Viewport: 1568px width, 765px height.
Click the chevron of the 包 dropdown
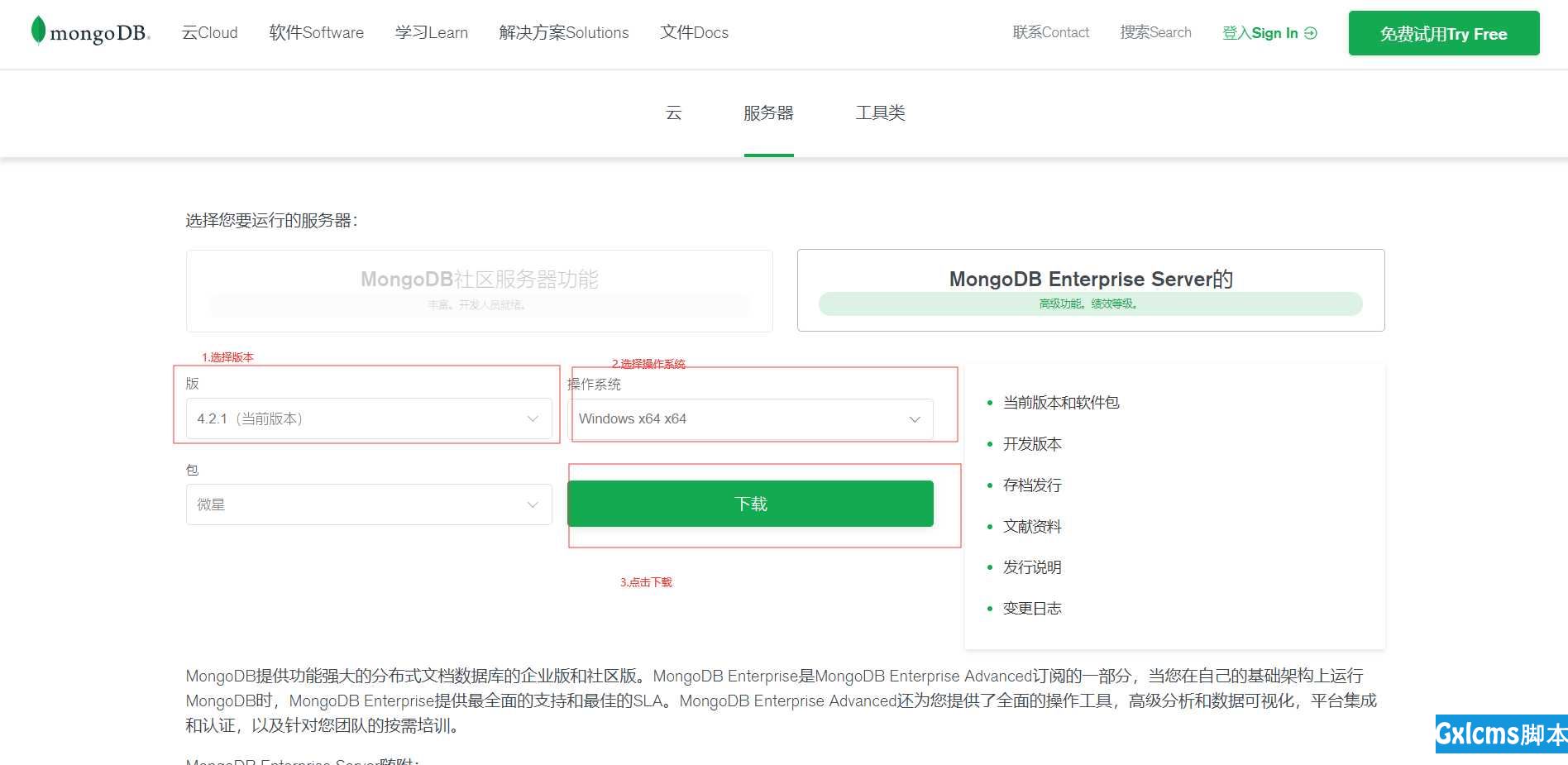(x=533, y=505)
